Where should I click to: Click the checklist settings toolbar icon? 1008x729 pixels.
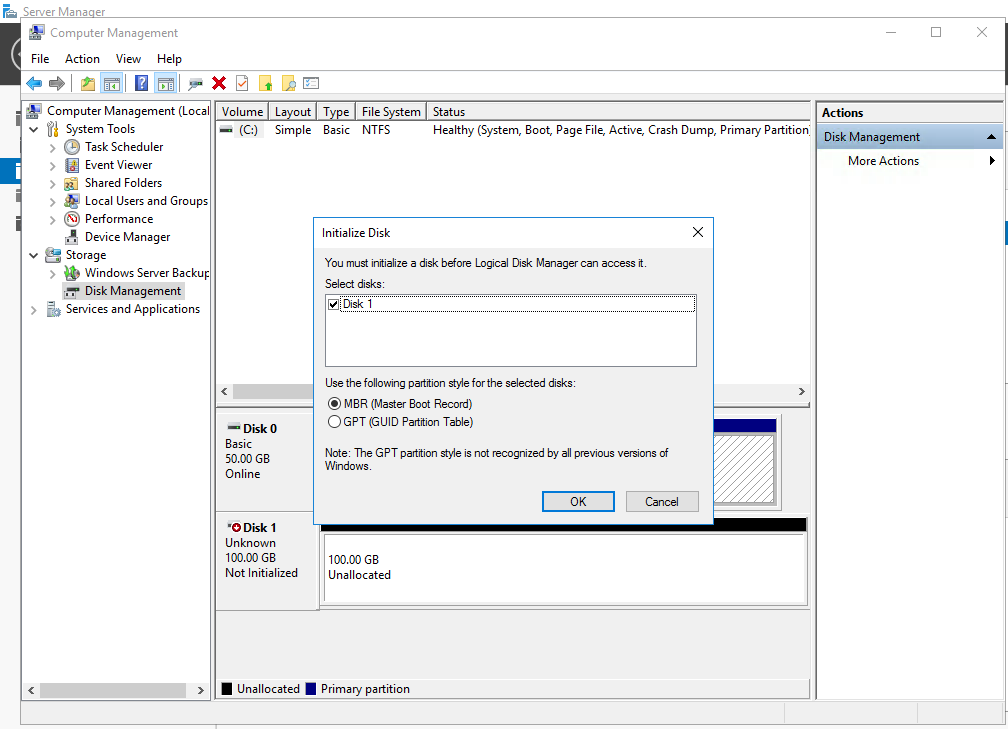[311, 83]
